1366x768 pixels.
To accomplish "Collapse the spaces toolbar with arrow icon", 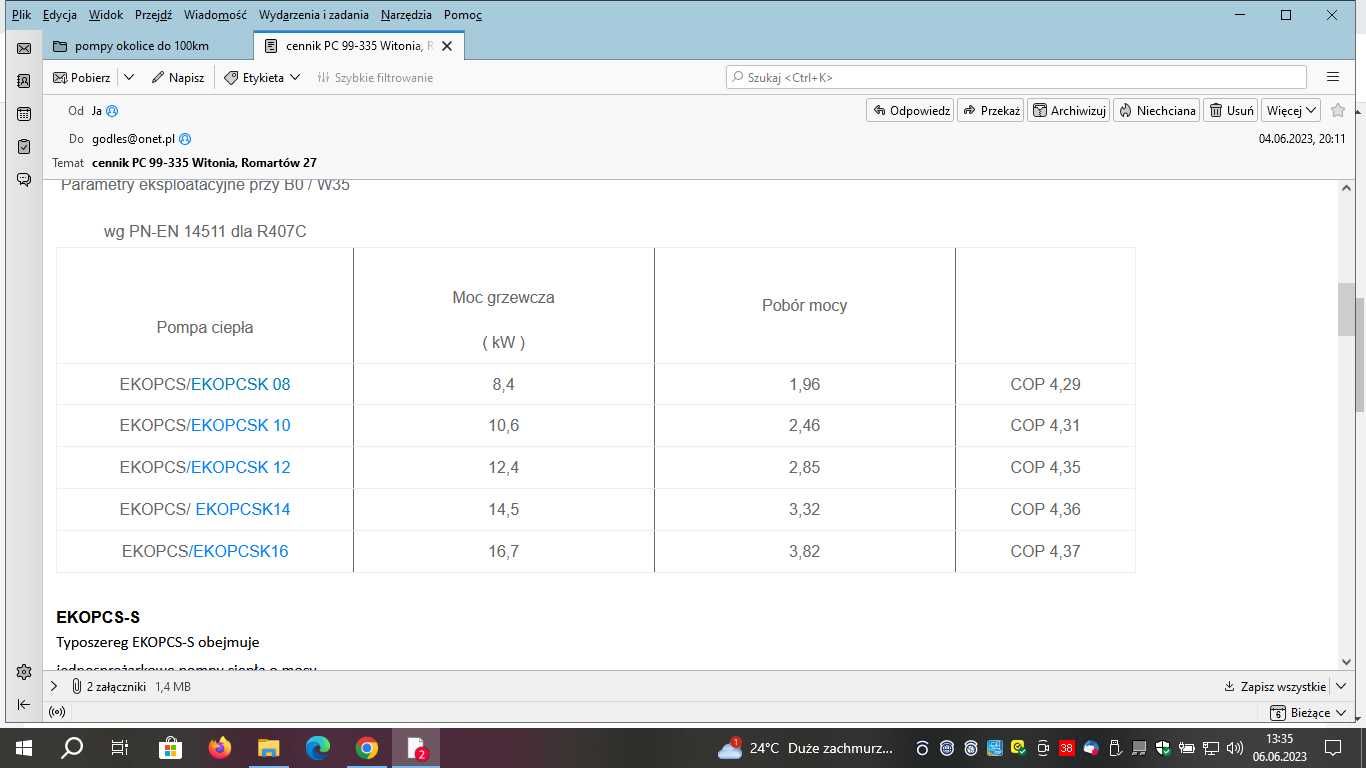I will tap(24, 704).
